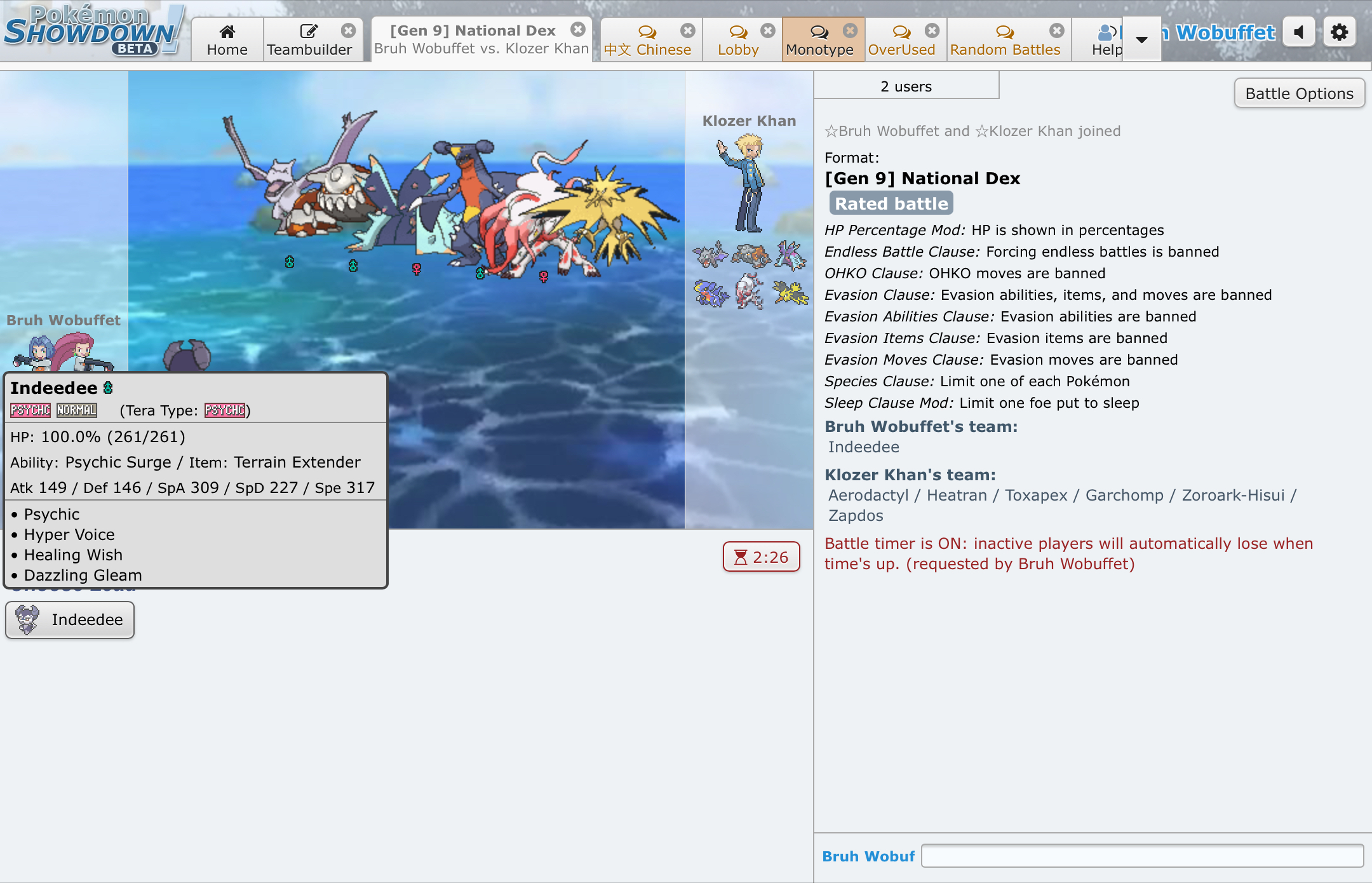
Task: Click the 'Healing Wish' move in tooltip
Action: pyautogui.click(x=73, y=555)
